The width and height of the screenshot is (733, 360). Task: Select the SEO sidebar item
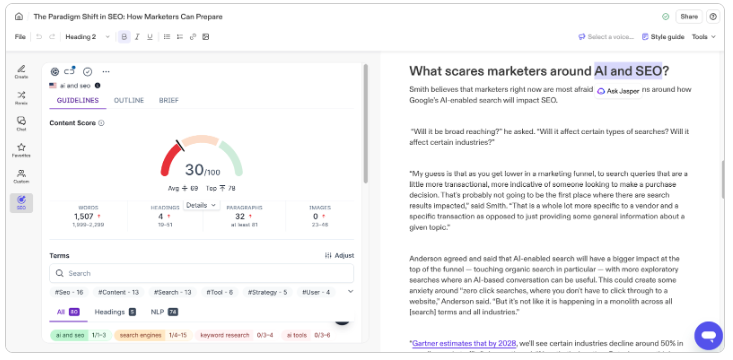pyautogui.click(x=21, y=203)
